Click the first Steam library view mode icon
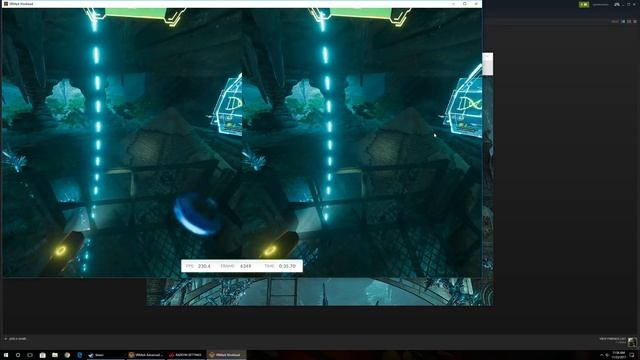The width and height of the screenshot is (640, 360). (x=623, y=21)
